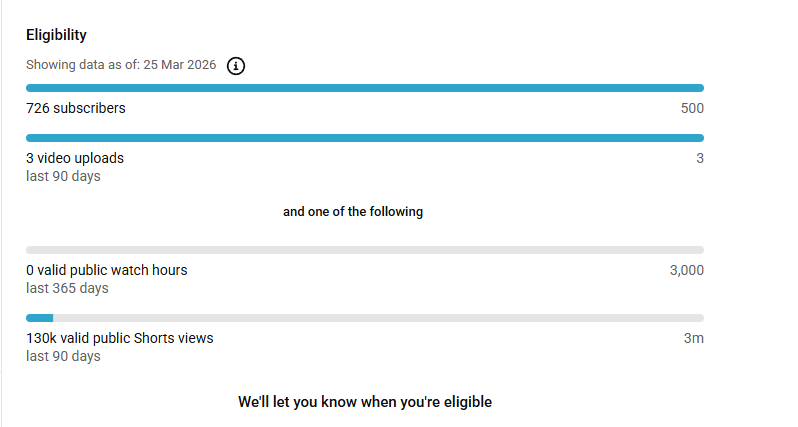
Task: Click the video uploads progress bar
Action: (x=364, y=138)
